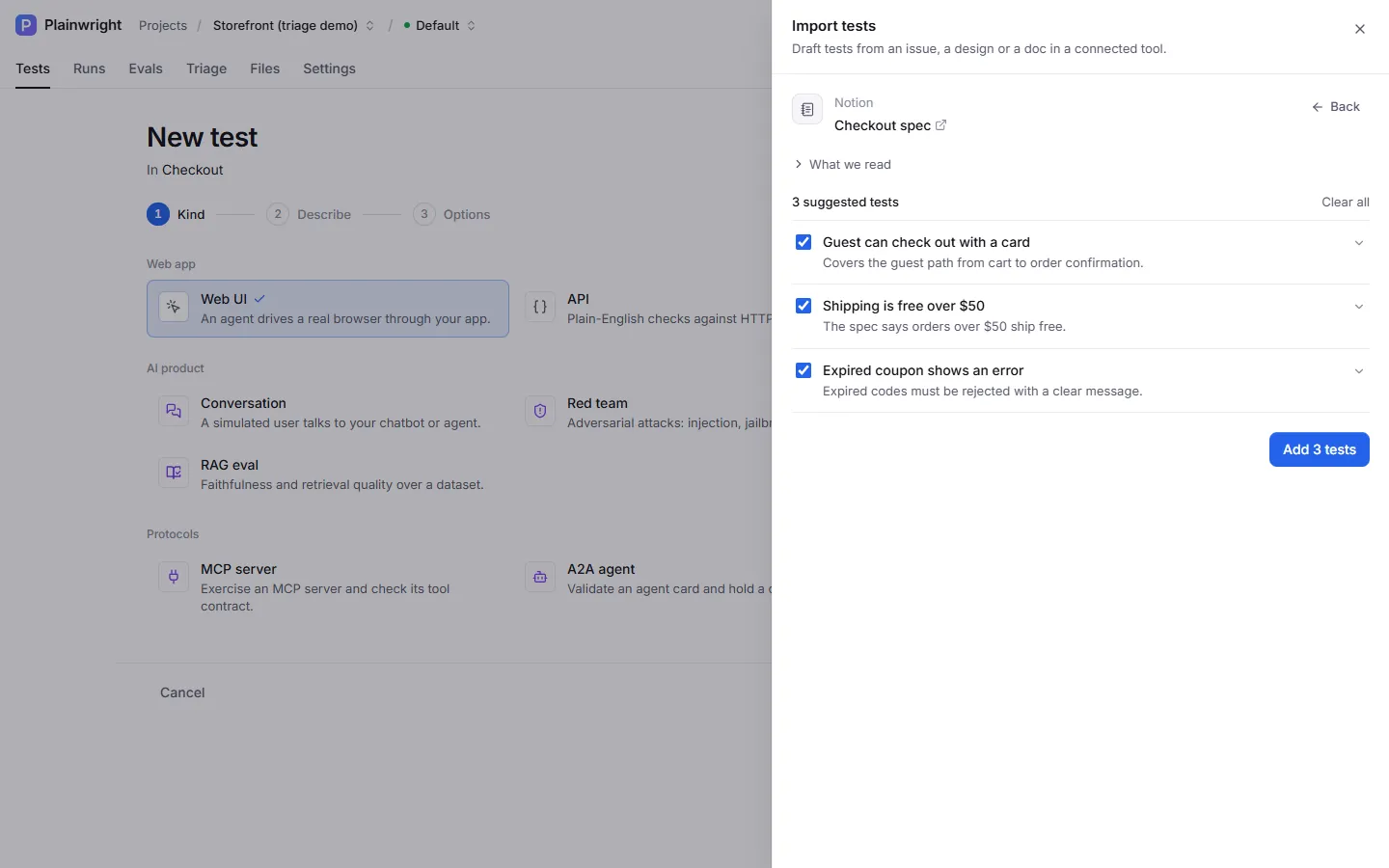Select the Red team shield icon
This screenshot has width=1389, height=868.
coord(540,411)
